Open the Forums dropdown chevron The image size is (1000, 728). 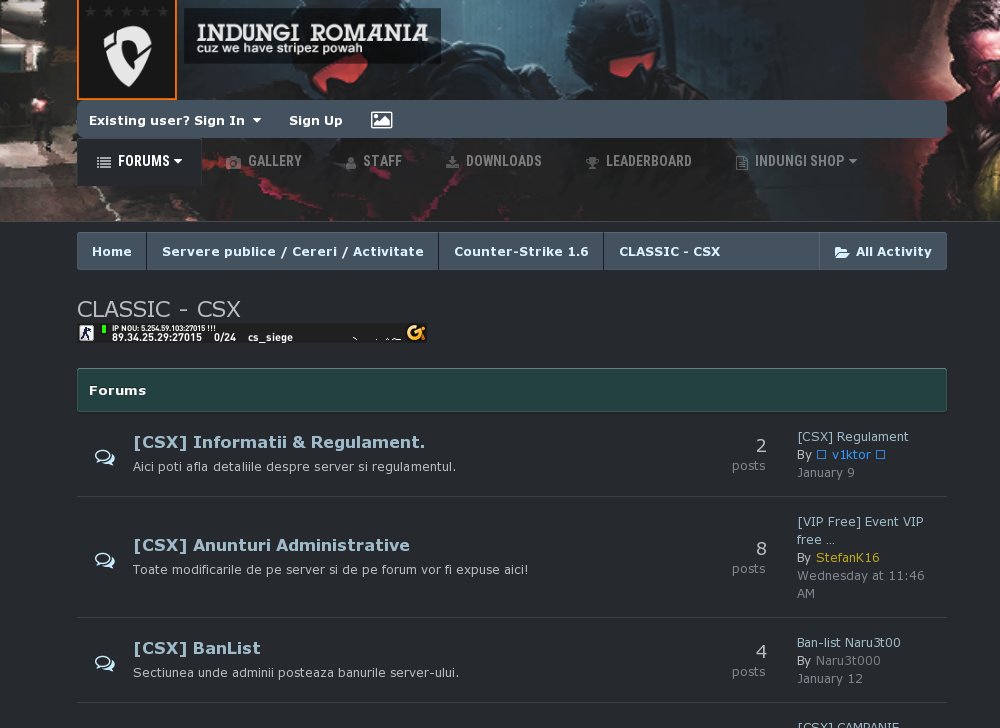click(x=178, y=161)
